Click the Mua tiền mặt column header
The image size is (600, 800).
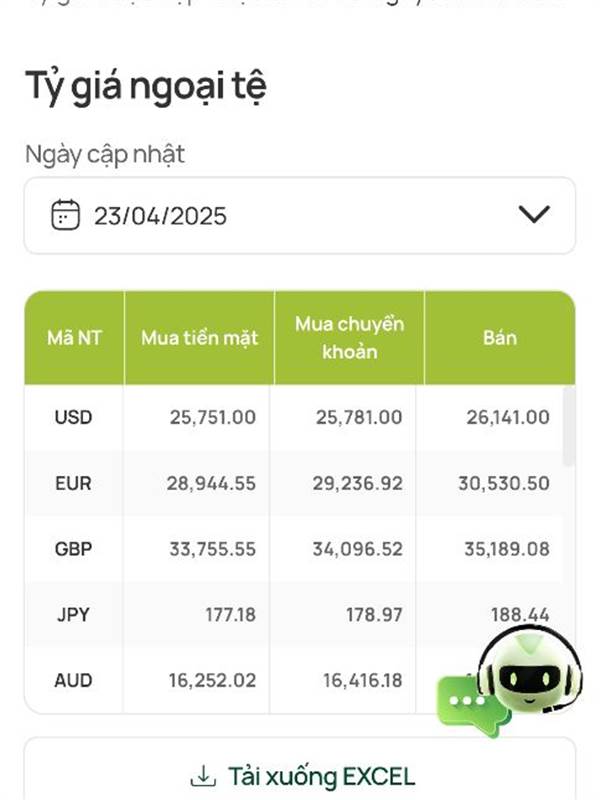(199, 338)
